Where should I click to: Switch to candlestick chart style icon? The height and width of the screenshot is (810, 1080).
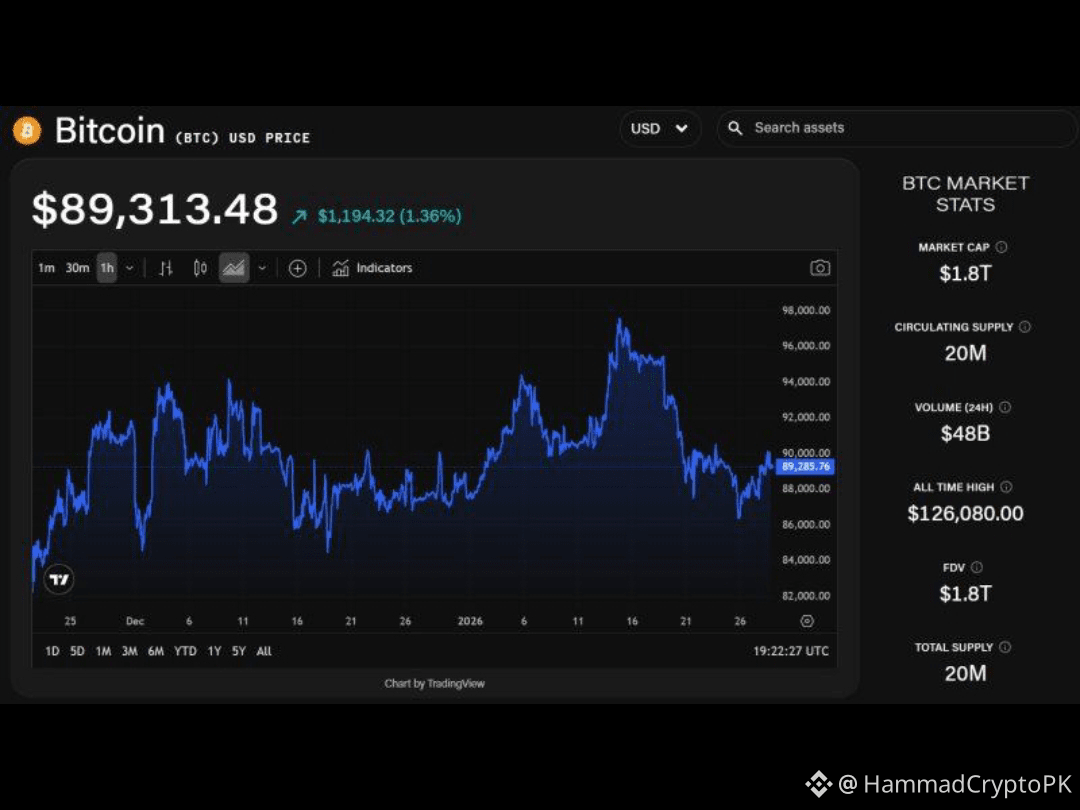pos(200,268)
